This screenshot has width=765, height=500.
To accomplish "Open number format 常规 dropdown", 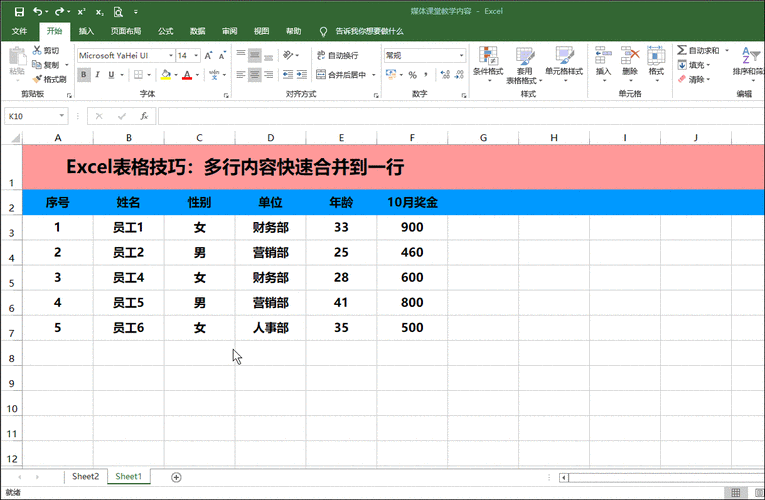I will pyautogui.click(x=462, y=56).
